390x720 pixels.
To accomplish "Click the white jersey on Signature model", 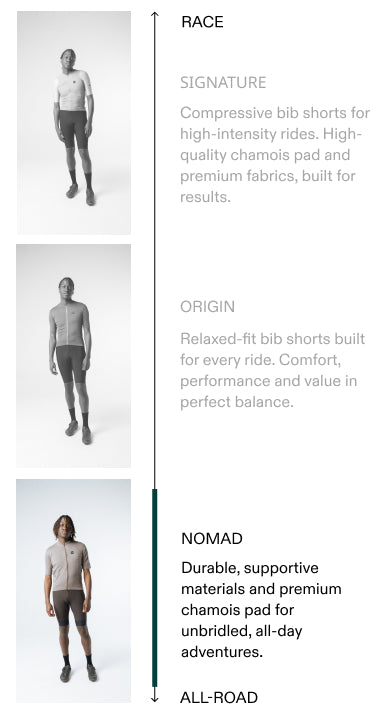I will [x=73, y=90].
